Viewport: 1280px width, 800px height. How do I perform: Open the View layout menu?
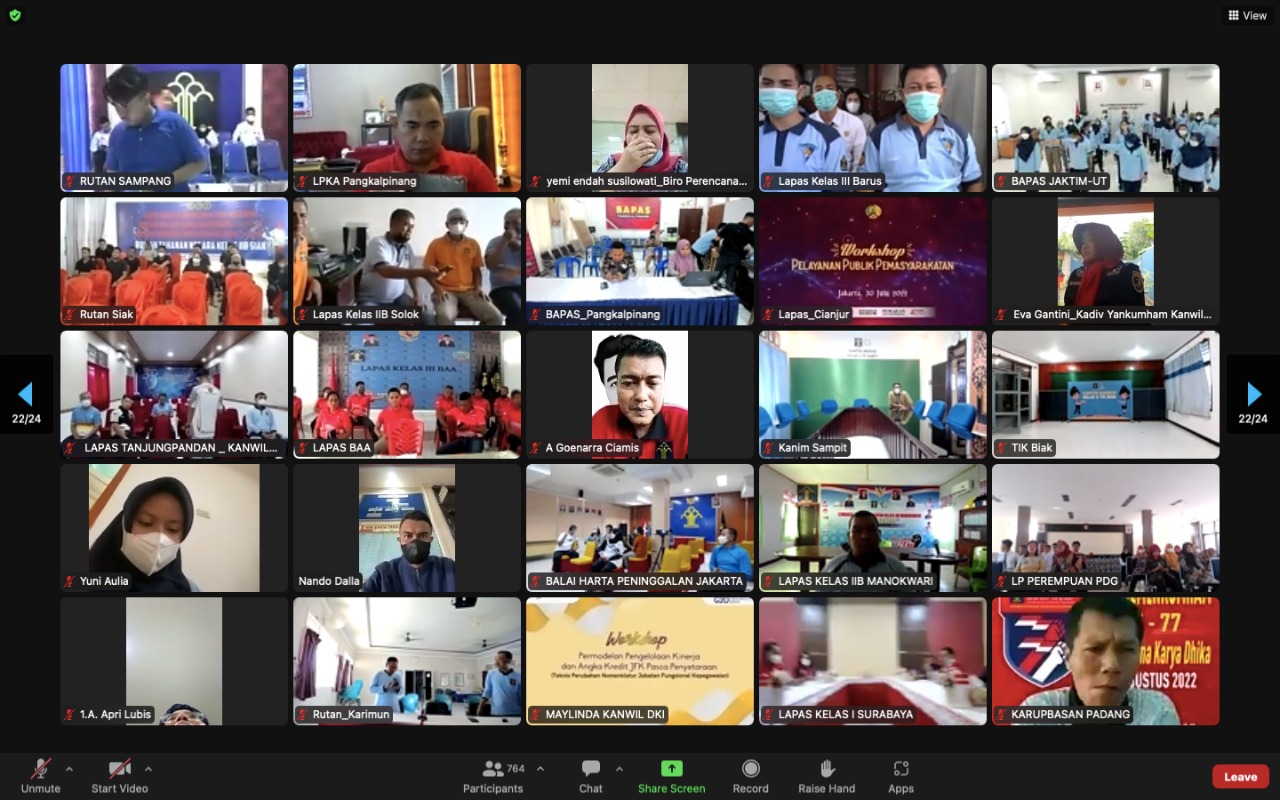pos(1247,15)
